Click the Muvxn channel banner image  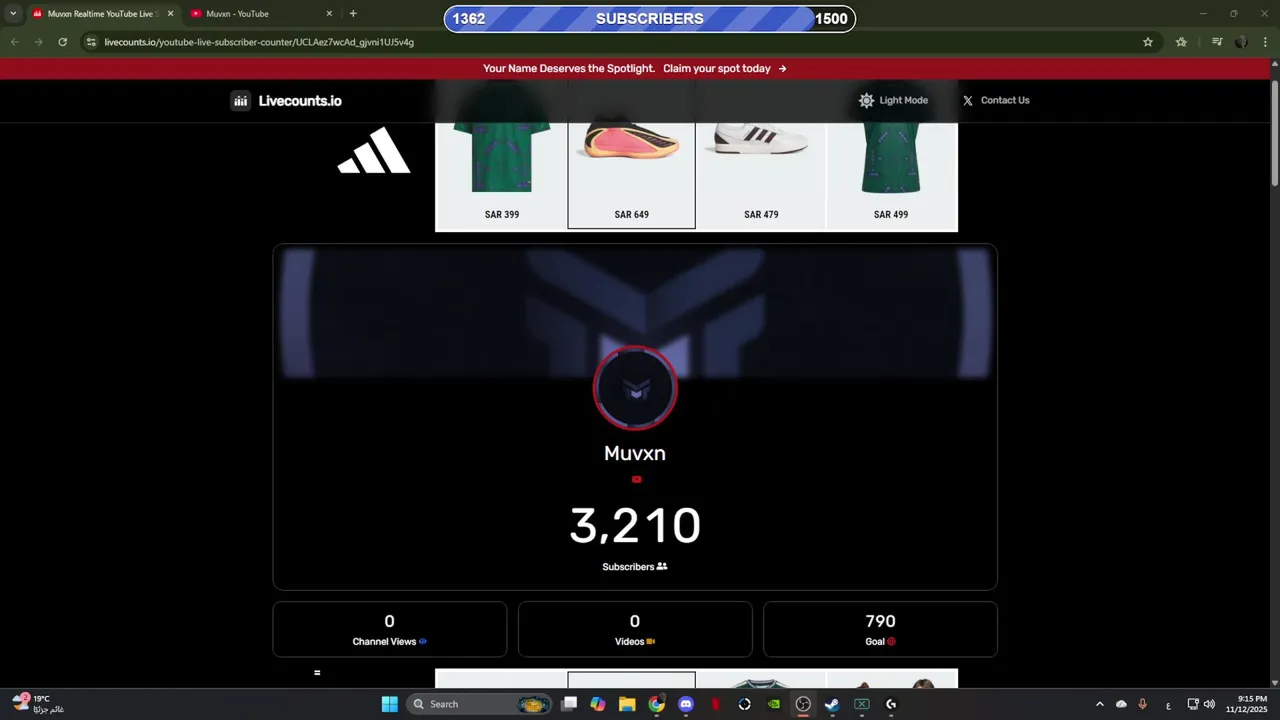pyautogui.click(x=635, y=312)
